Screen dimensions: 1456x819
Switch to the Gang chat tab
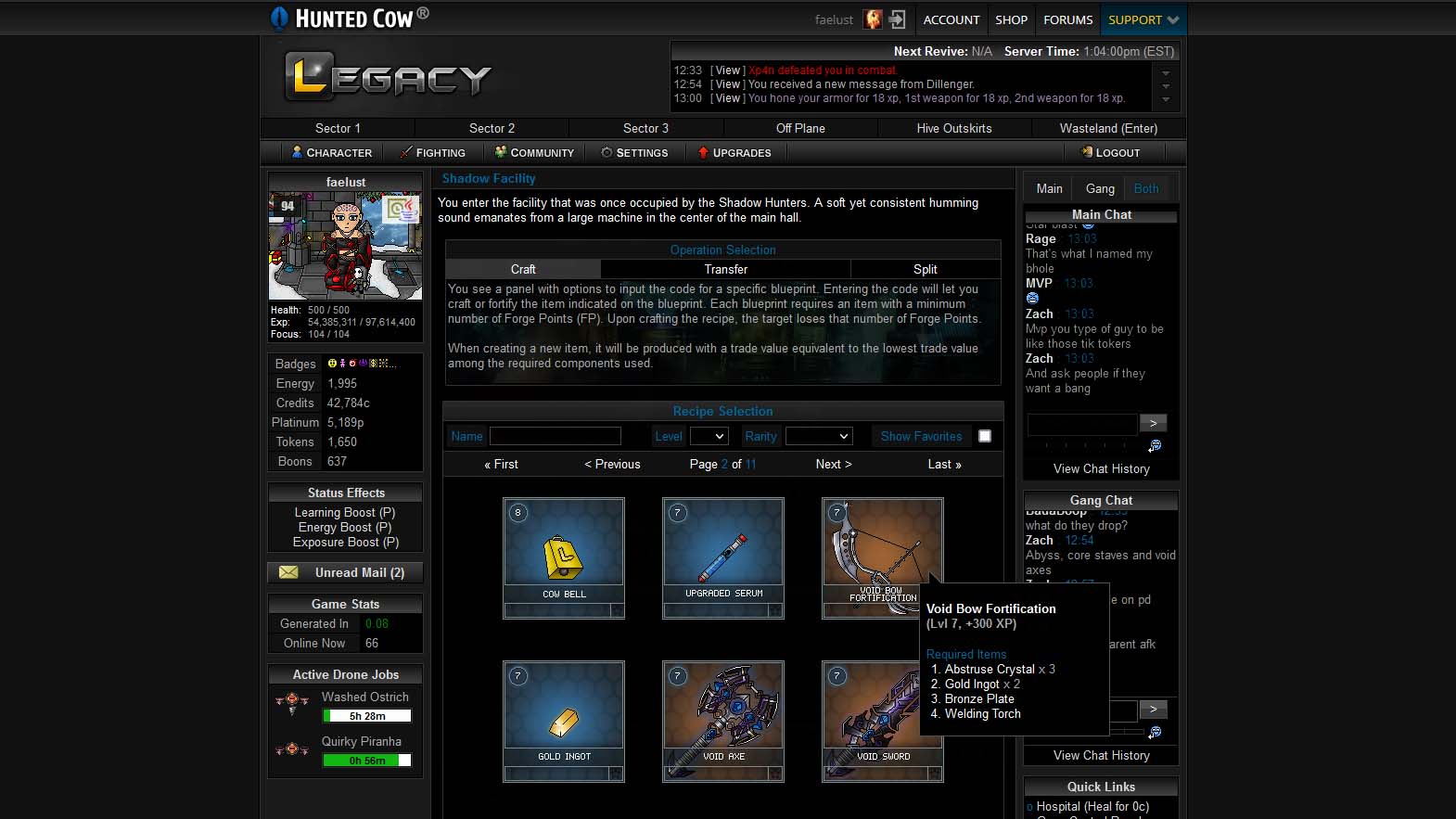(x=1100, y=188)
